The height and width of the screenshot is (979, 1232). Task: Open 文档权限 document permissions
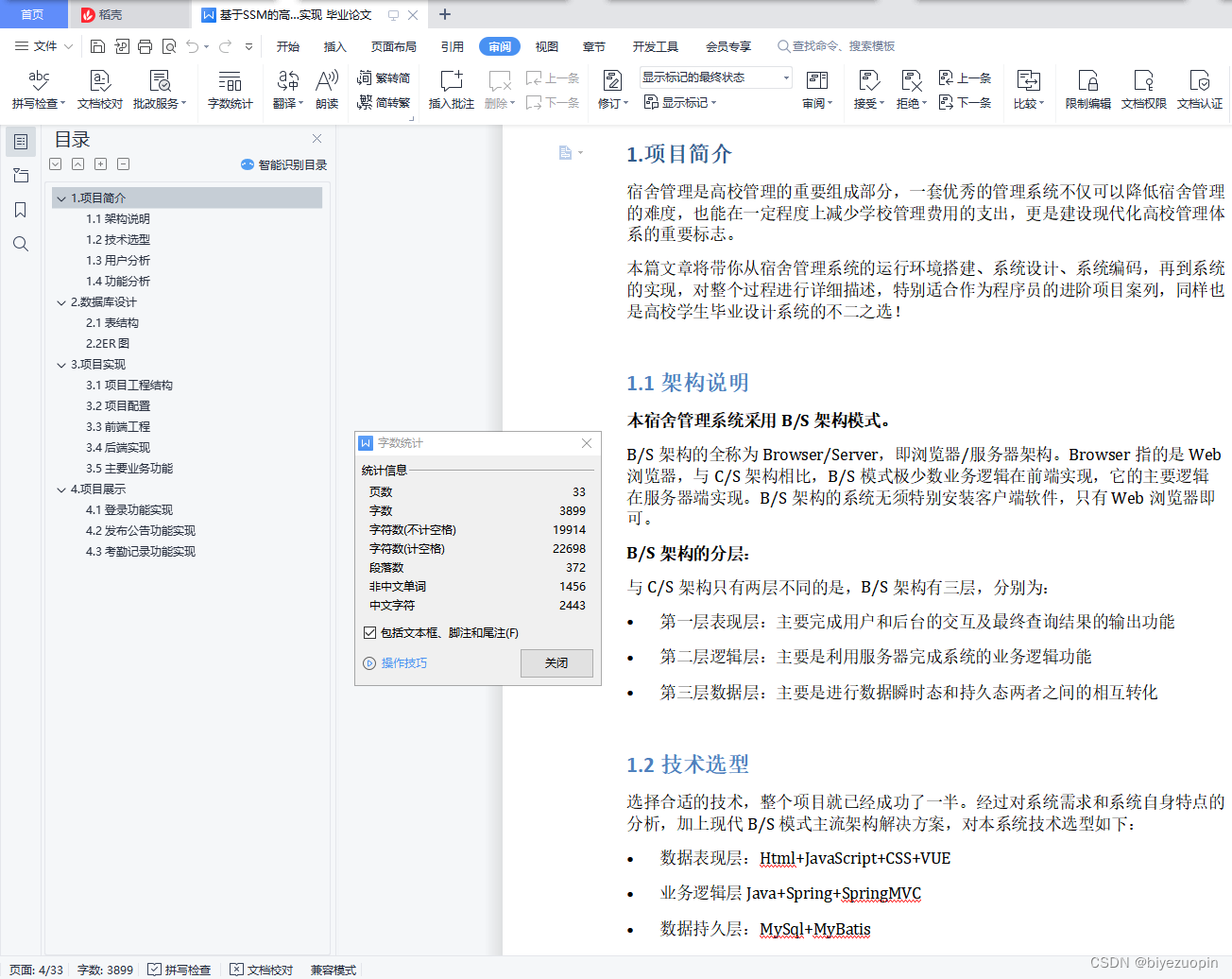(1144, 90)
